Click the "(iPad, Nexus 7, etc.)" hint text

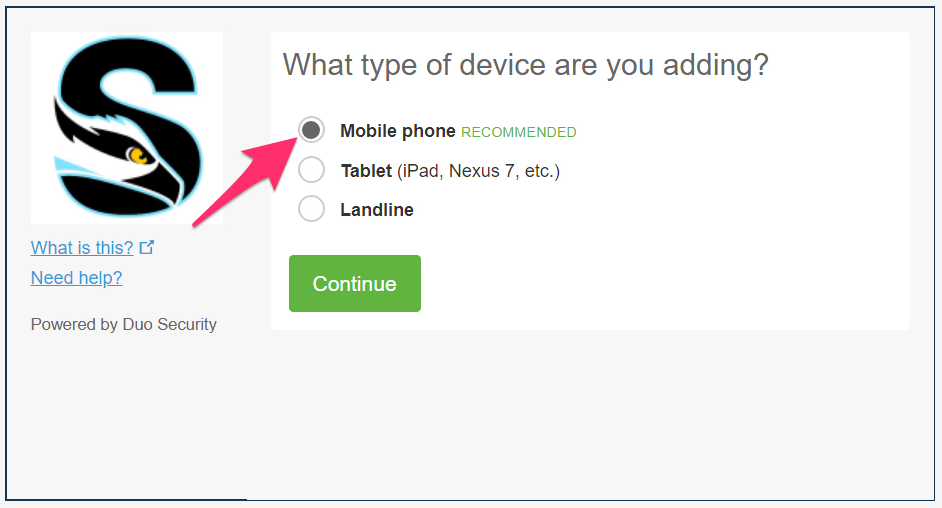coord(478,171)
